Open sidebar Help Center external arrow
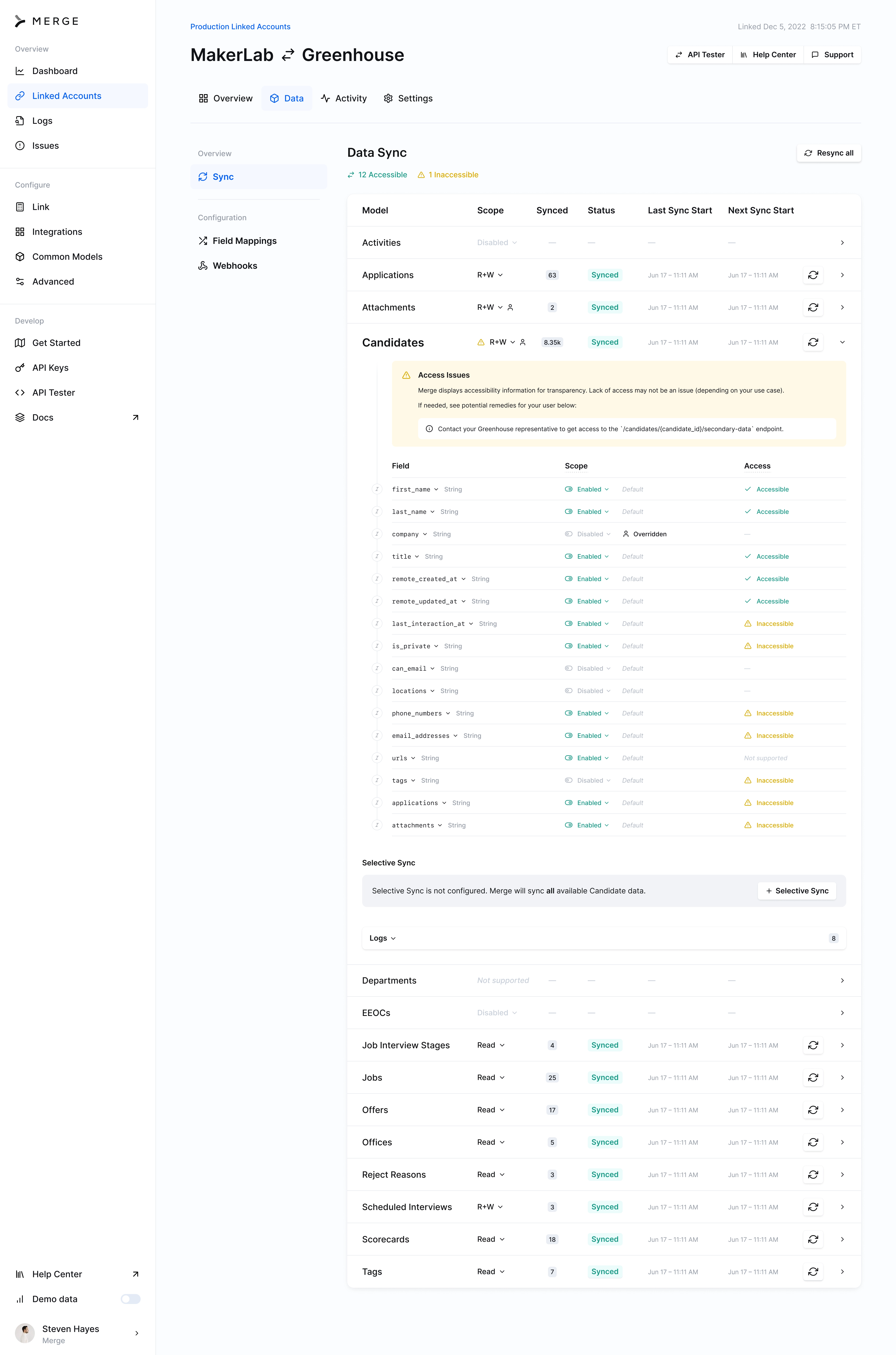The image size is (896, 1355). pyautogui.click(x=135, y=1274)
